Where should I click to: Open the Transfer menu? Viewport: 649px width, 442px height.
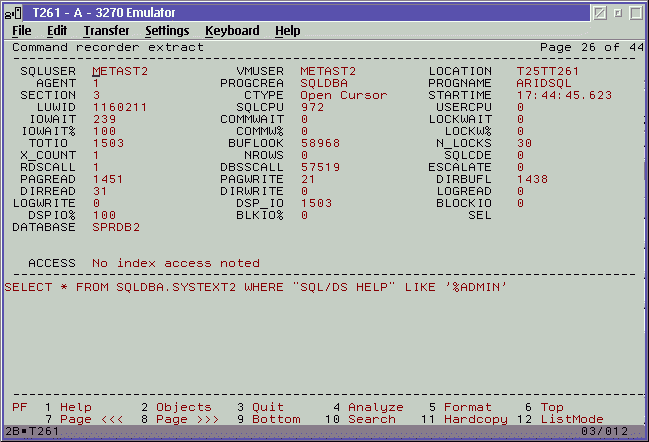[x=106, y=31]
